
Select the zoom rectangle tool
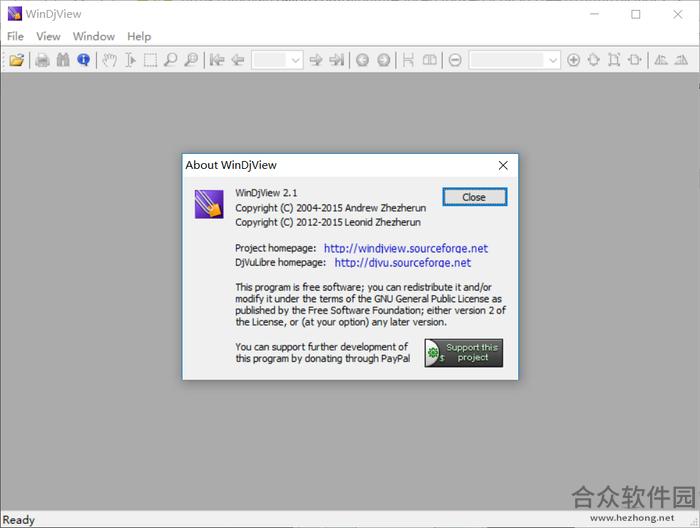point(191,60)
